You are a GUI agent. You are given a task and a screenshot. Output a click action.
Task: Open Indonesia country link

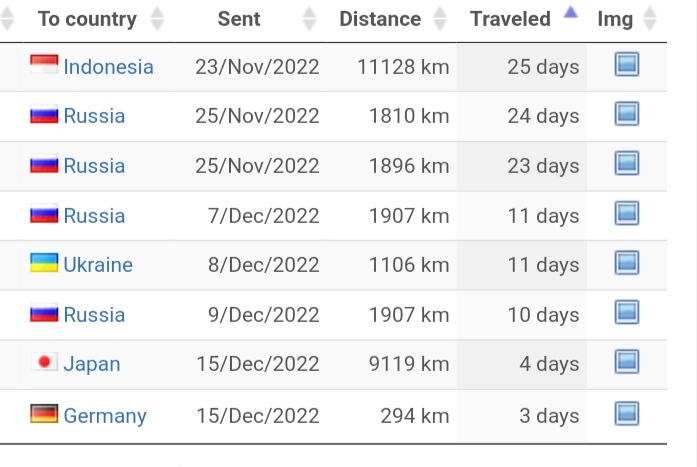pyautogui.click(x=108, y=67)
